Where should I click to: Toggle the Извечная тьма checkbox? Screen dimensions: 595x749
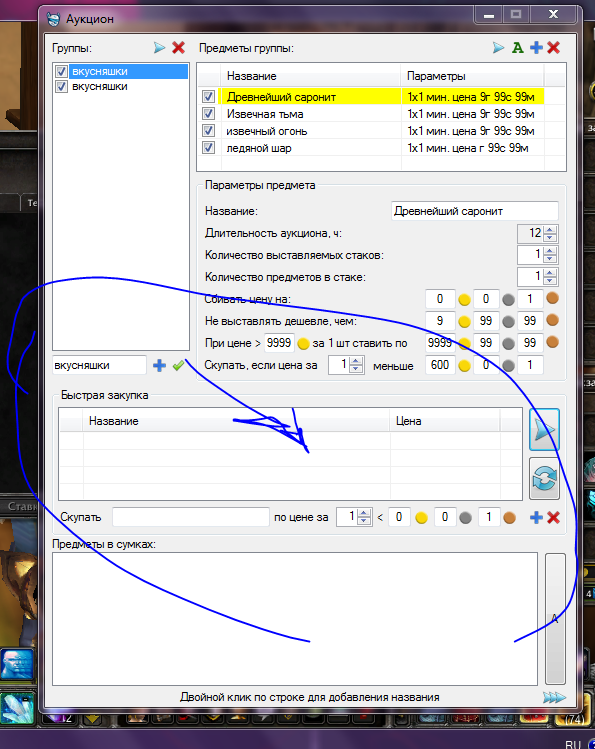tap(208, 114)
